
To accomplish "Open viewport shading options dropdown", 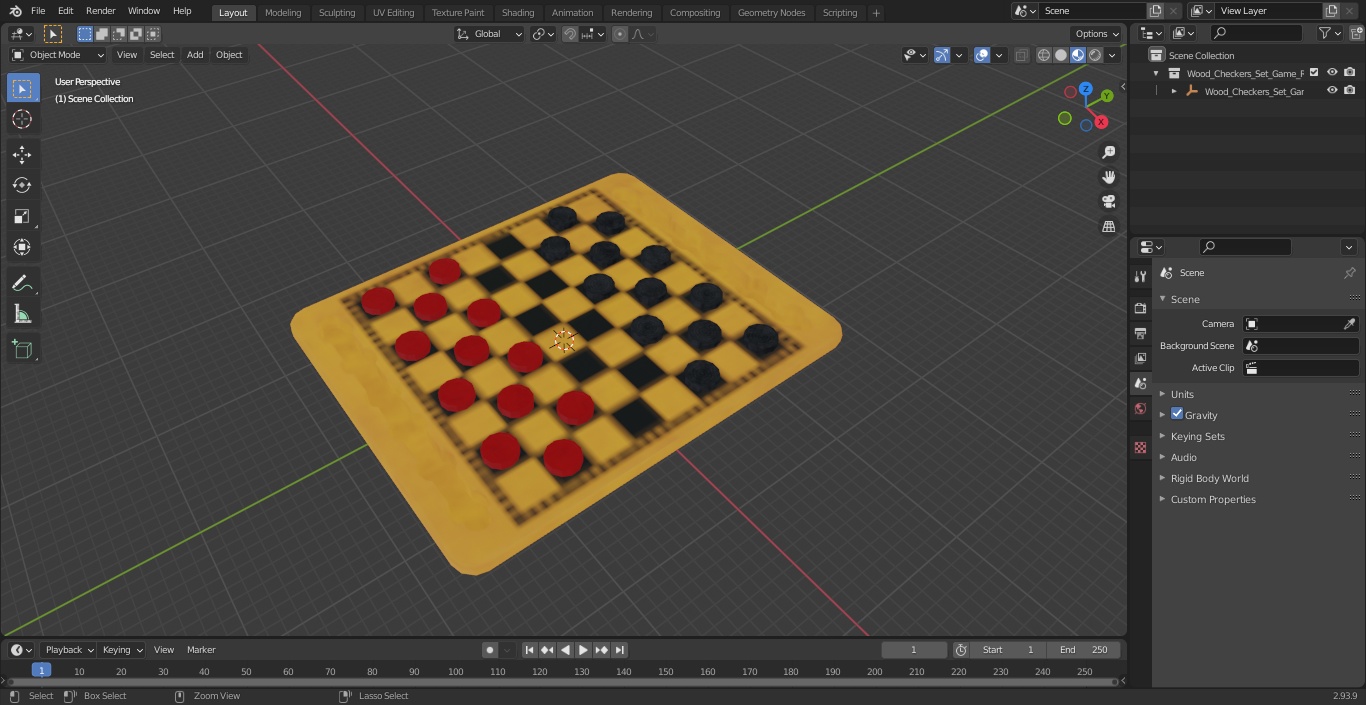I will [x=1112, y=55].
